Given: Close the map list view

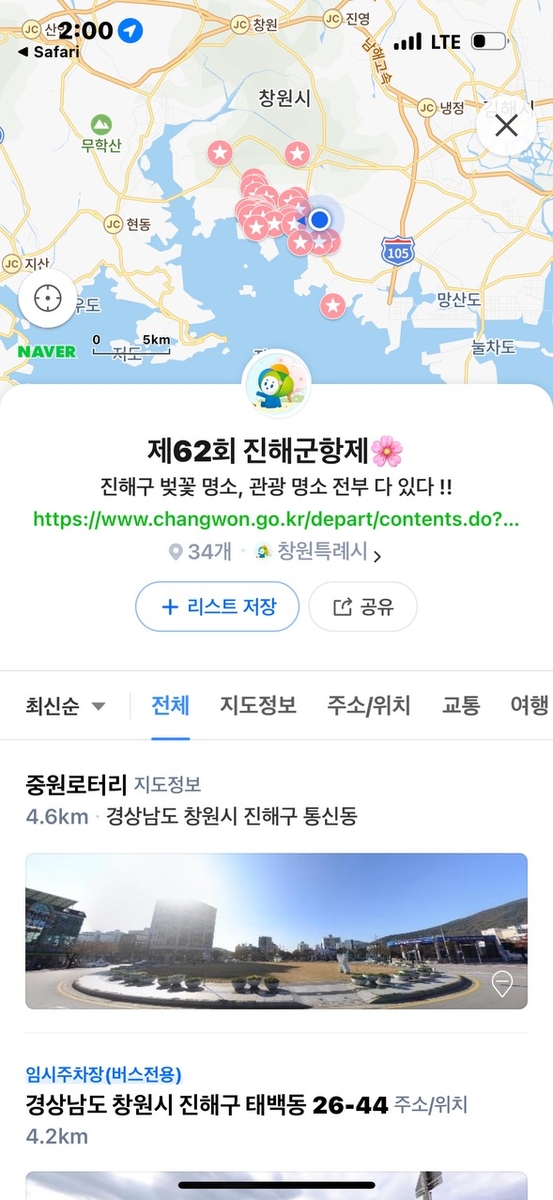Looking at the screenshot, I should coord(507,126).
